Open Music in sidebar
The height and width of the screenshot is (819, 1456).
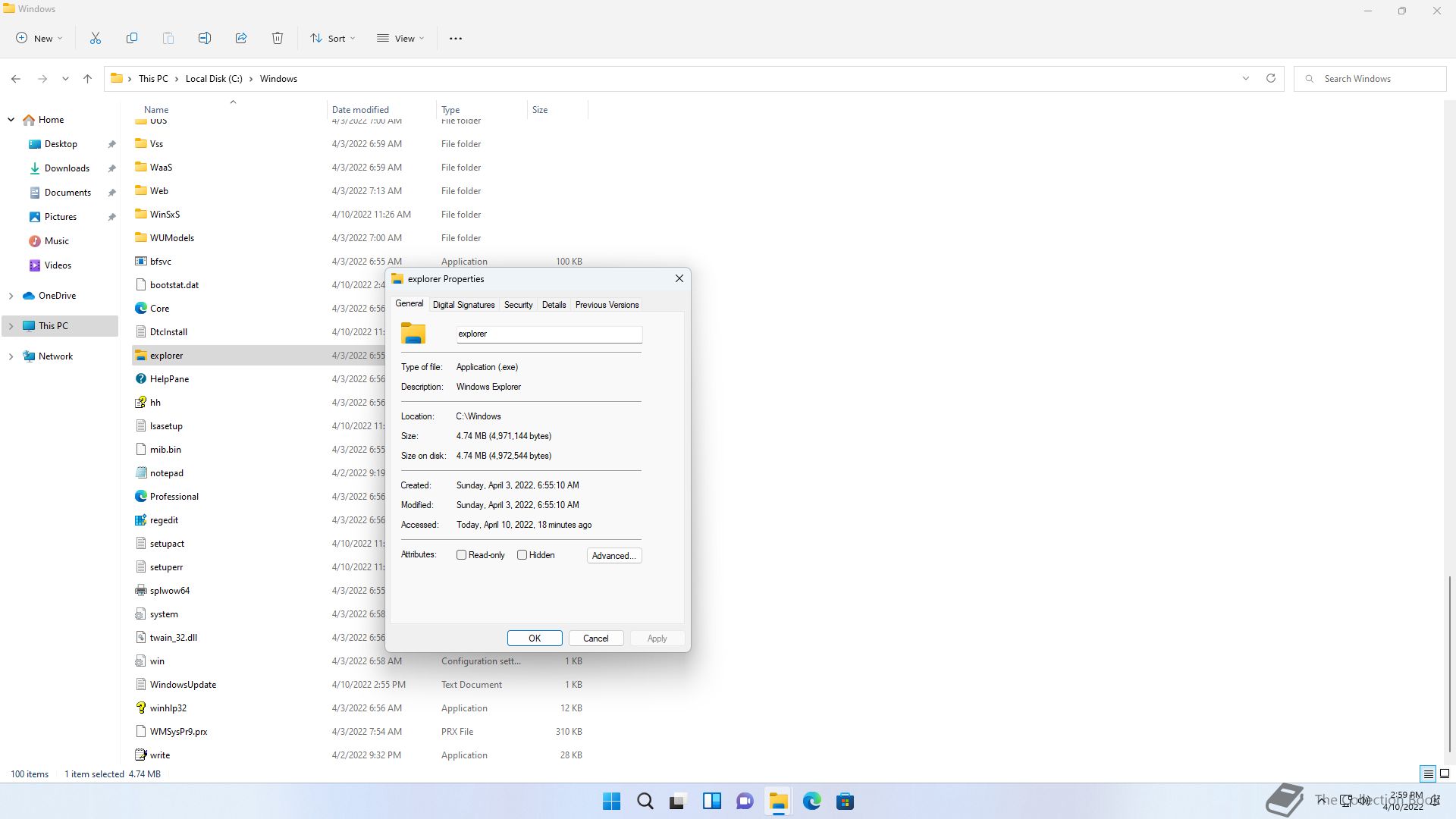pyautogui.click(x=57, y=241)
